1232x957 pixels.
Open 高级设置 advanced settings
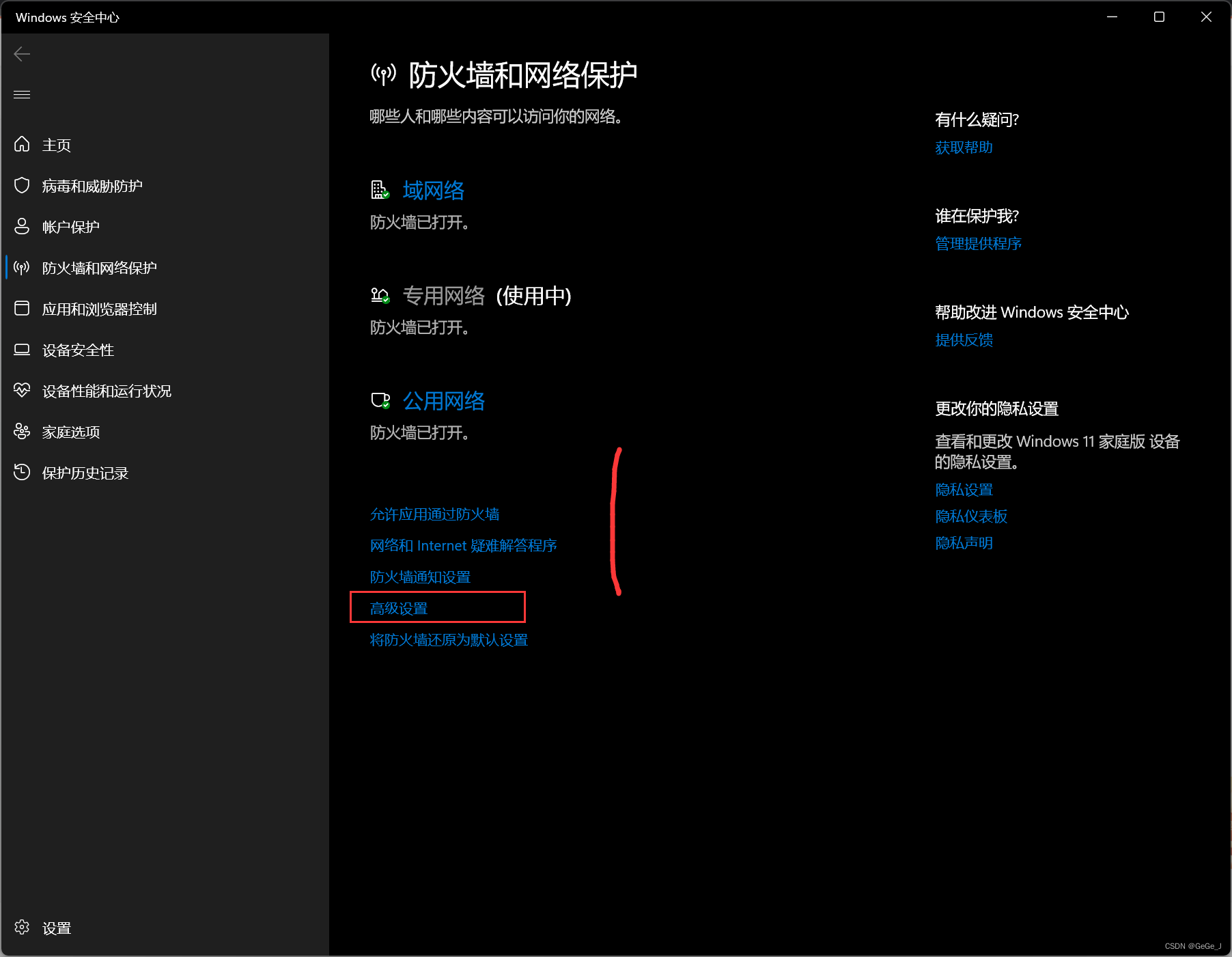[x=400, y=607]
